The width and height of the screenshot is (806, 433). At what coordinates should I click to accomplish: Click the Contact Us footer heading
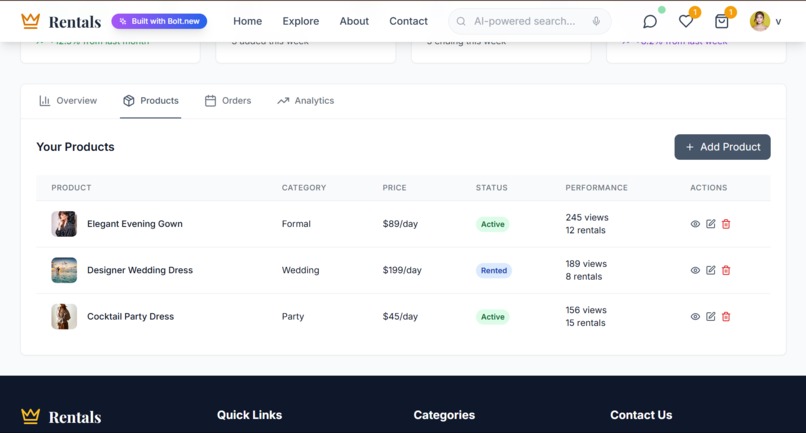[641, 415]
